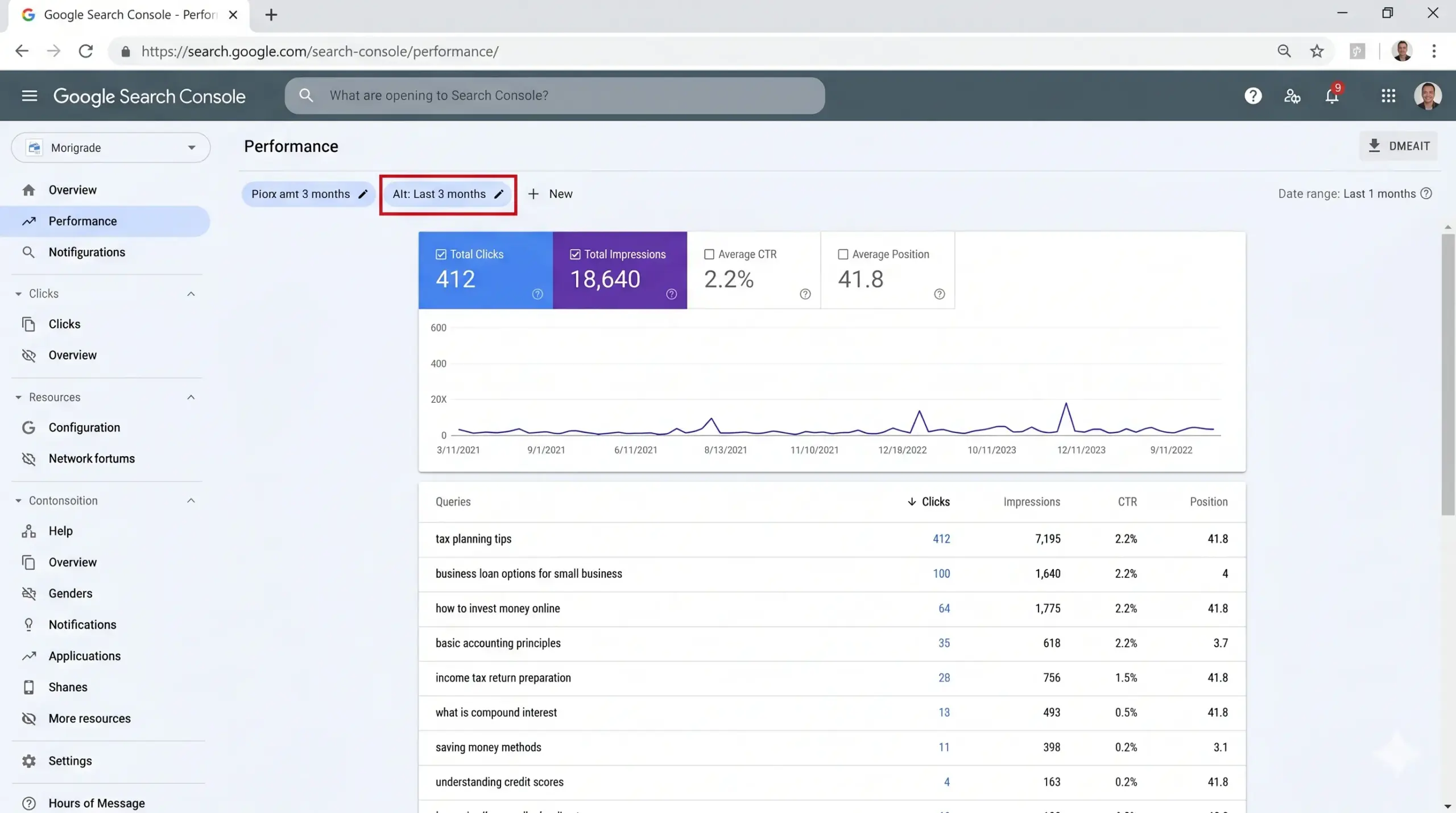Open the notifications bell with 9 badge
Image resolution: width=1456 pixels, height=813 pixels.
(x=1332, y=94)
